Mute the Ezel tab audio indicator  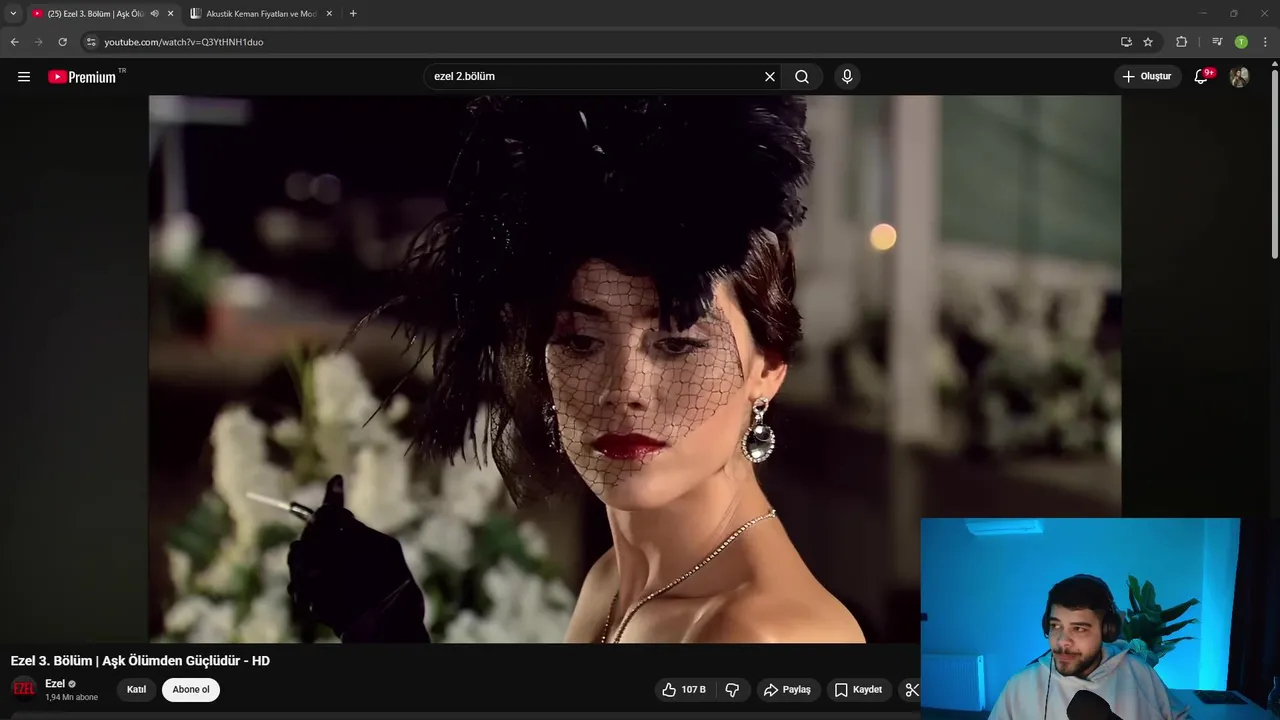click(154, 14)
